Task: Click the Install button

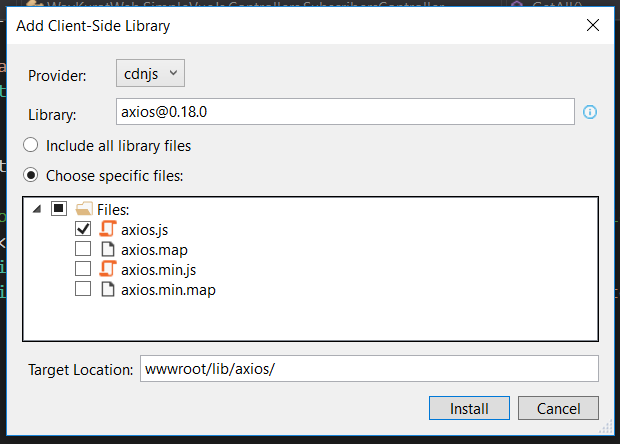Action: [x=469, y=408]
